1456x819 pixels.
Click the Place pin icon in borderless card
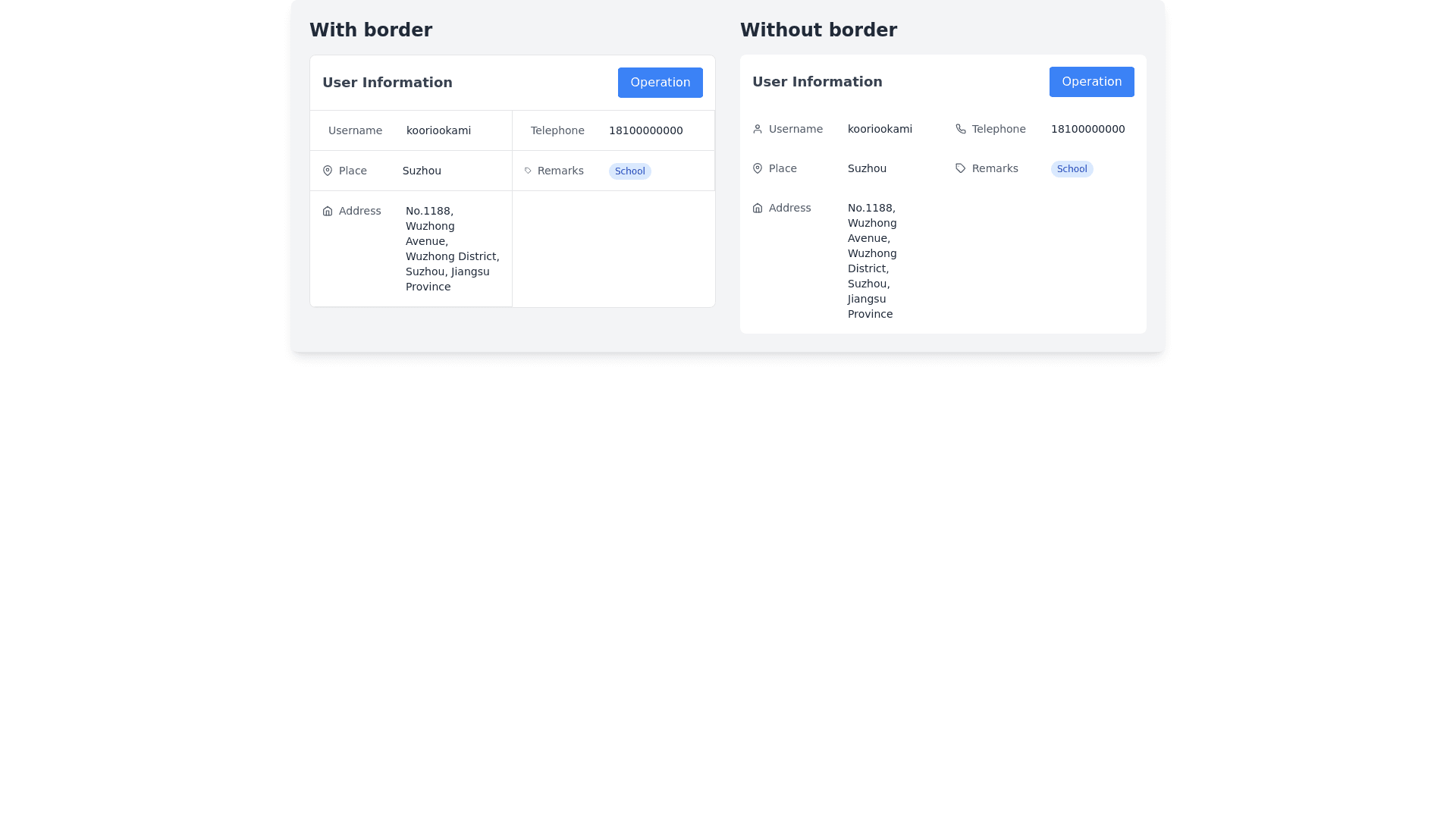(x=757, y=168)
